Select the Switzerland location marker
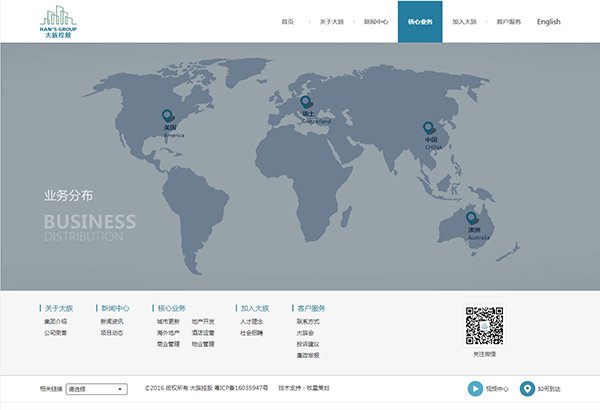 pos(306,102)
